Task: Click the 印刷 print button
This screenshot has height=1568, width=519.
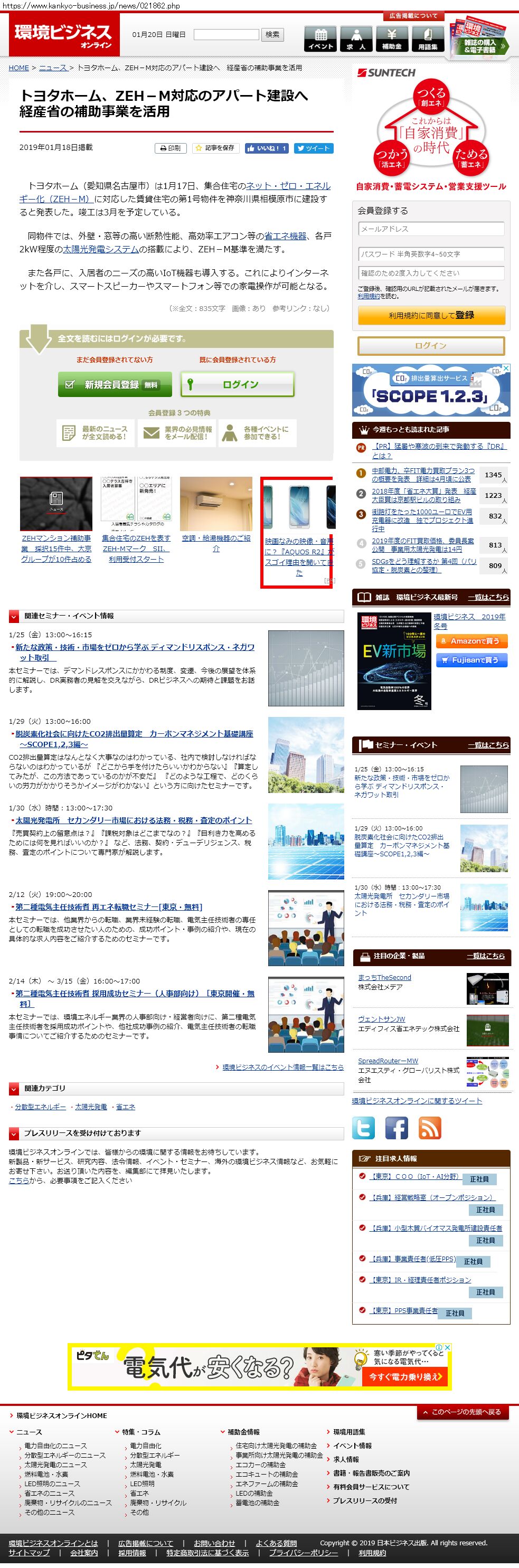Action: tap(171, 148)
